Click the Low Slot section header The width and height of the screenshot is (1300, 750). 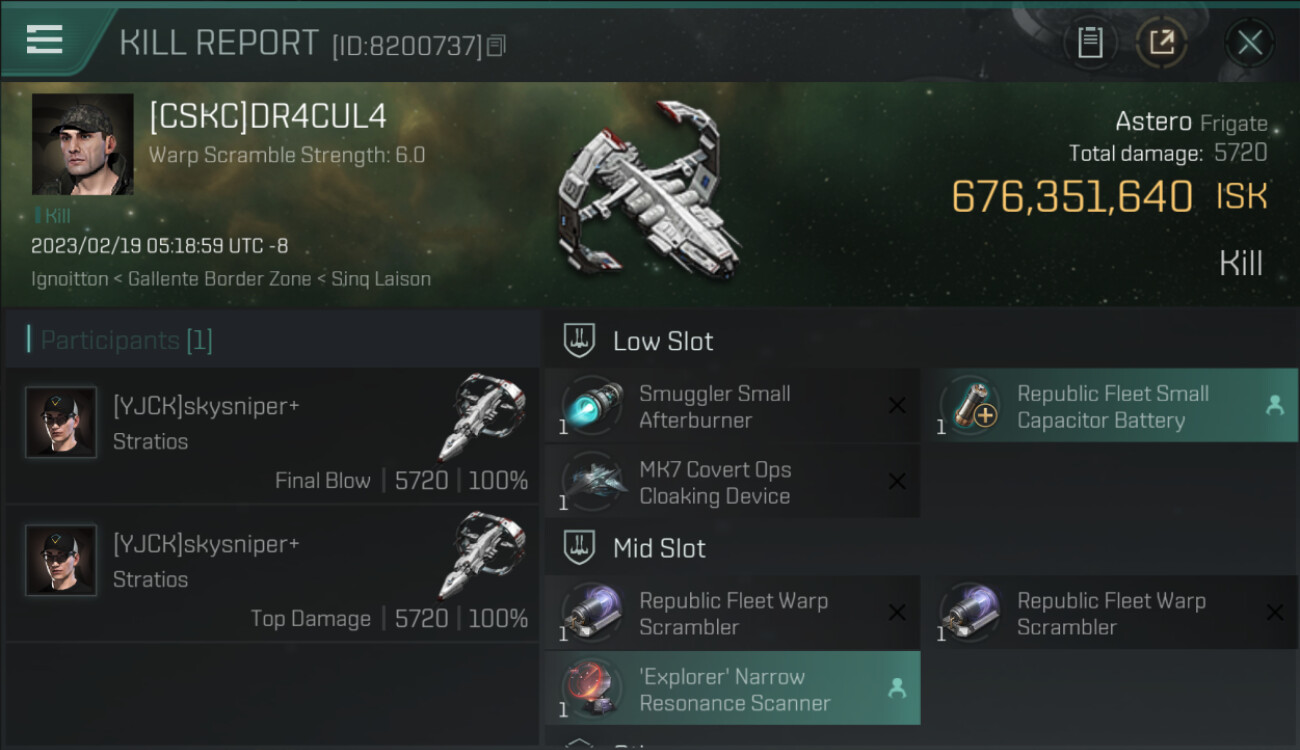coord(662,341)
